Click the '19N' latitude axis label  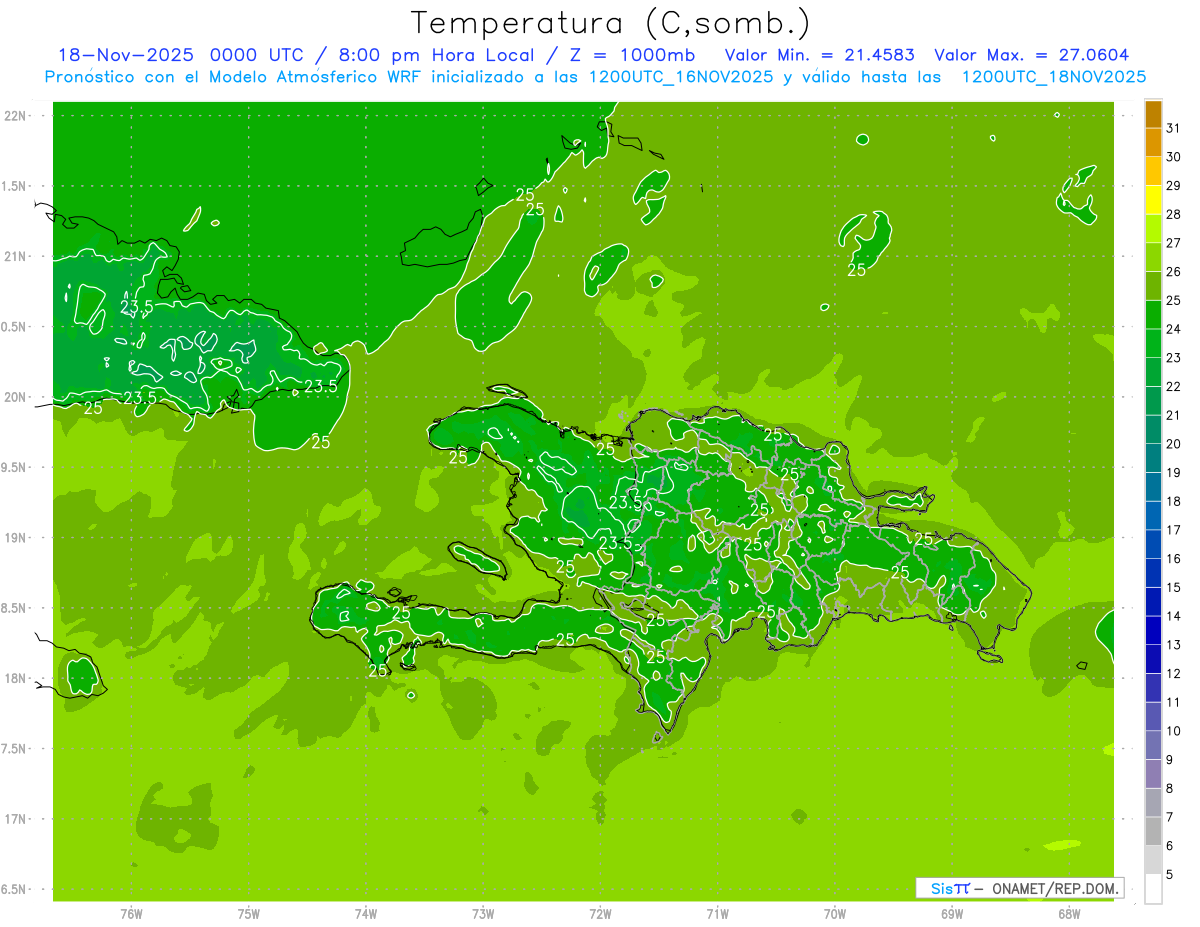(17, 537)
